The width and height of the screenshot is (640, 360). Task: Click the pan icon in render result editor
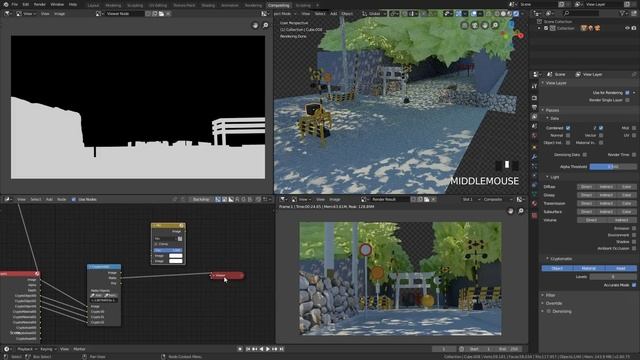coord(510,211)
